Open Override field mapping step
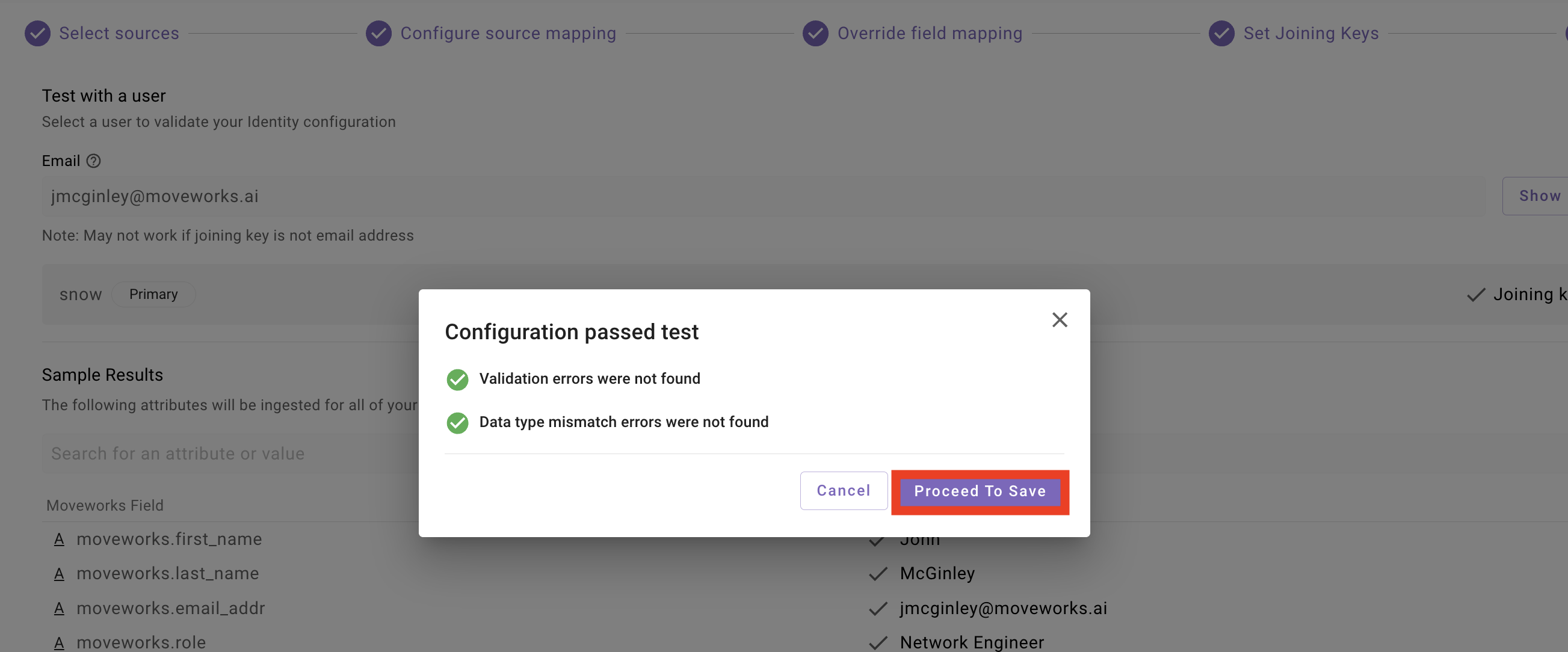Screen dimensions: 1568x652 coord(930,34)
